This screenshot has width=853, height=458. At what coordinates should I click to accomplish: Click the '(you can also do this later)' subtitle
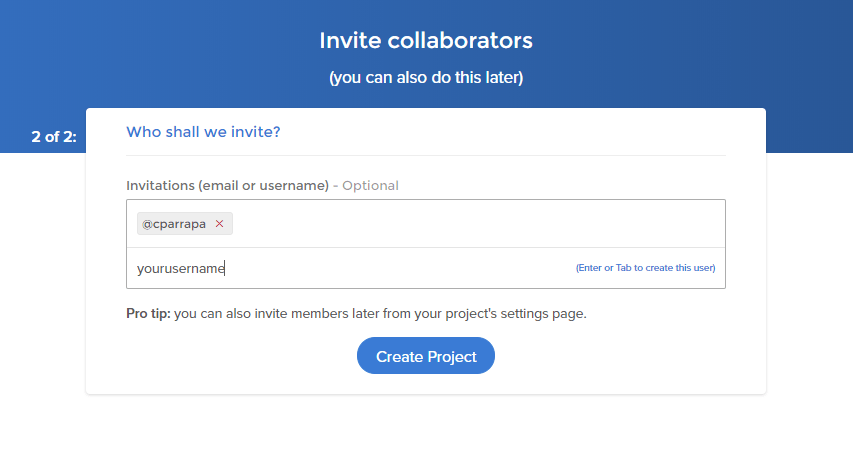tap(426, 77)
